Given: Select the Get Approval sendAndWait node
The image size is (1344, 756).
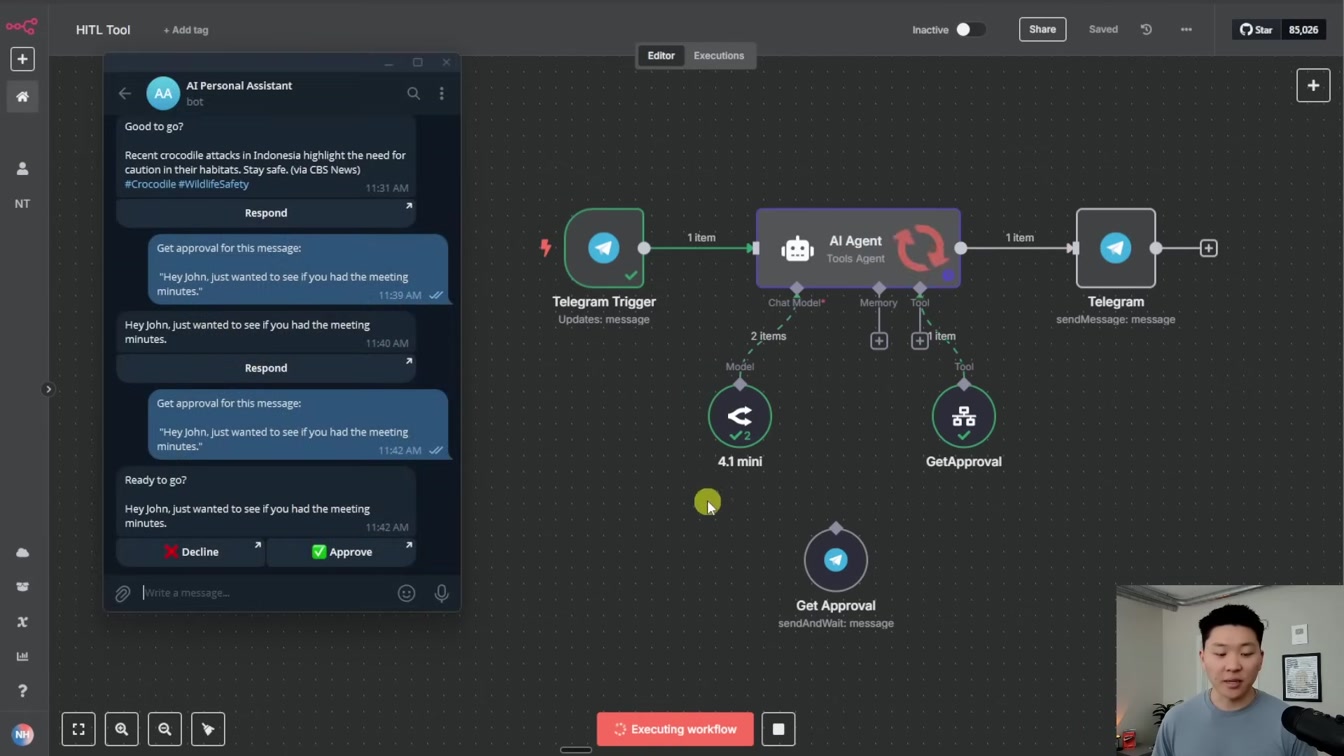Looking at the screenshot, I should click(836, 560).
